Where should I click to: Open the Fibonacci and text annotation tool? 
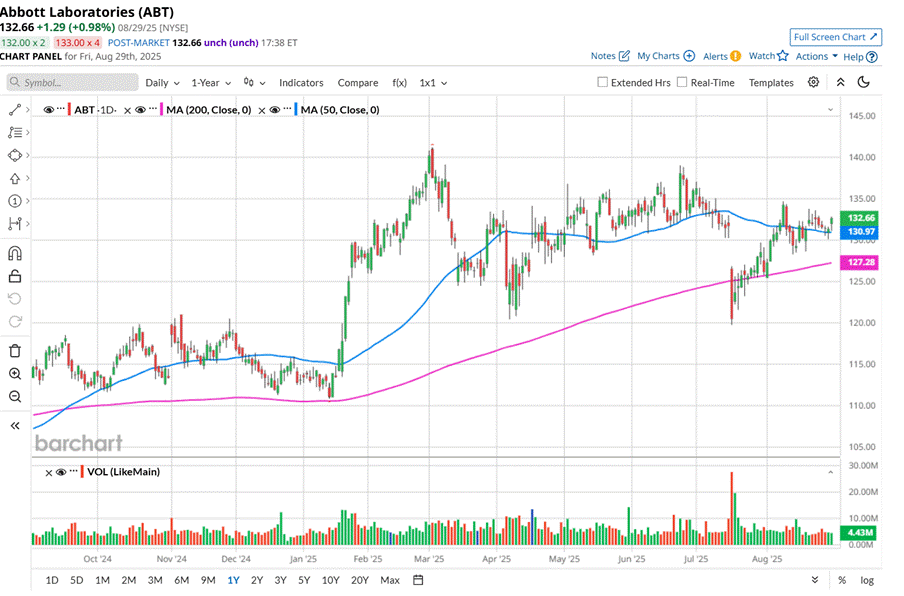point(15,133)
